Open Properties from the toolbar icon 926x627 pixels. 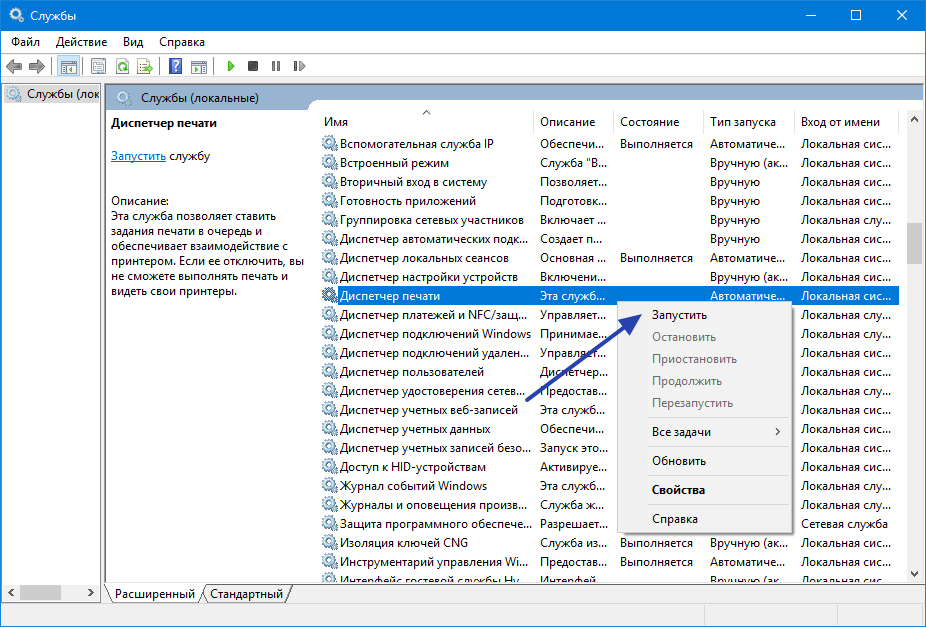pos(98,67)
